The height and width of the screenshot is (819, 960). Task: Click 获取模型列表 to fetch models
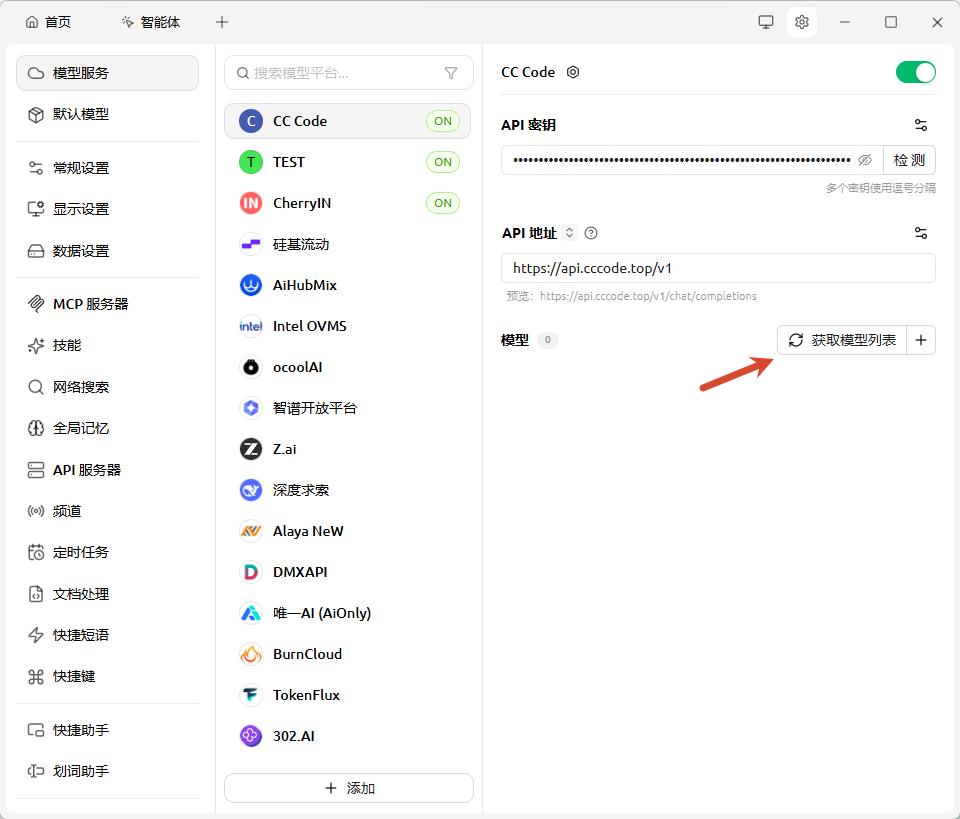pyautogui.click(x=842, y=340)
